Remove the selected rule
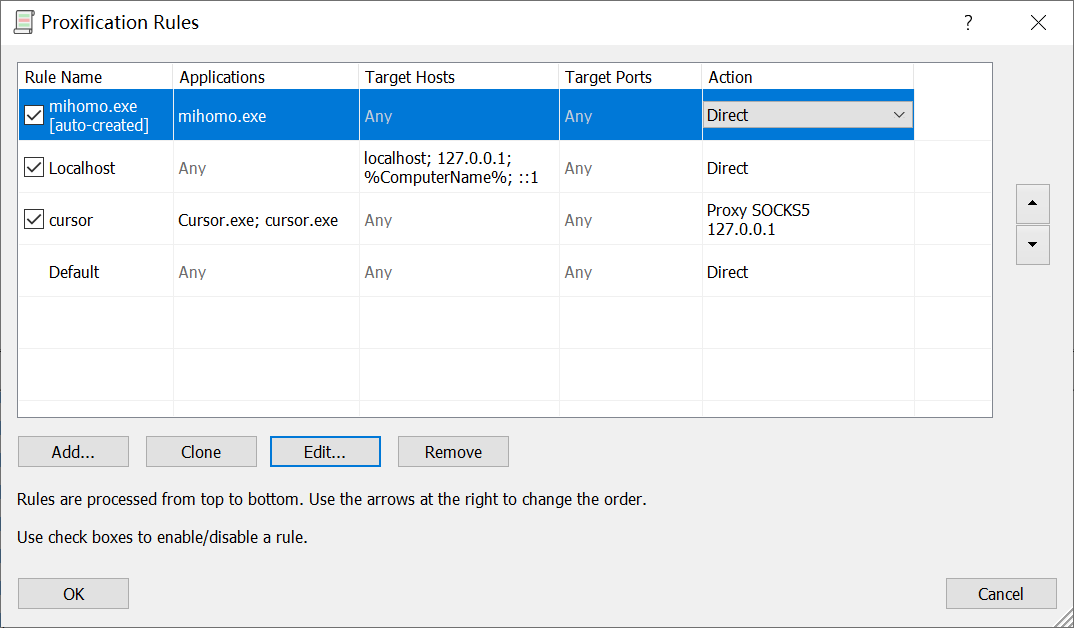 coord(453,452)
